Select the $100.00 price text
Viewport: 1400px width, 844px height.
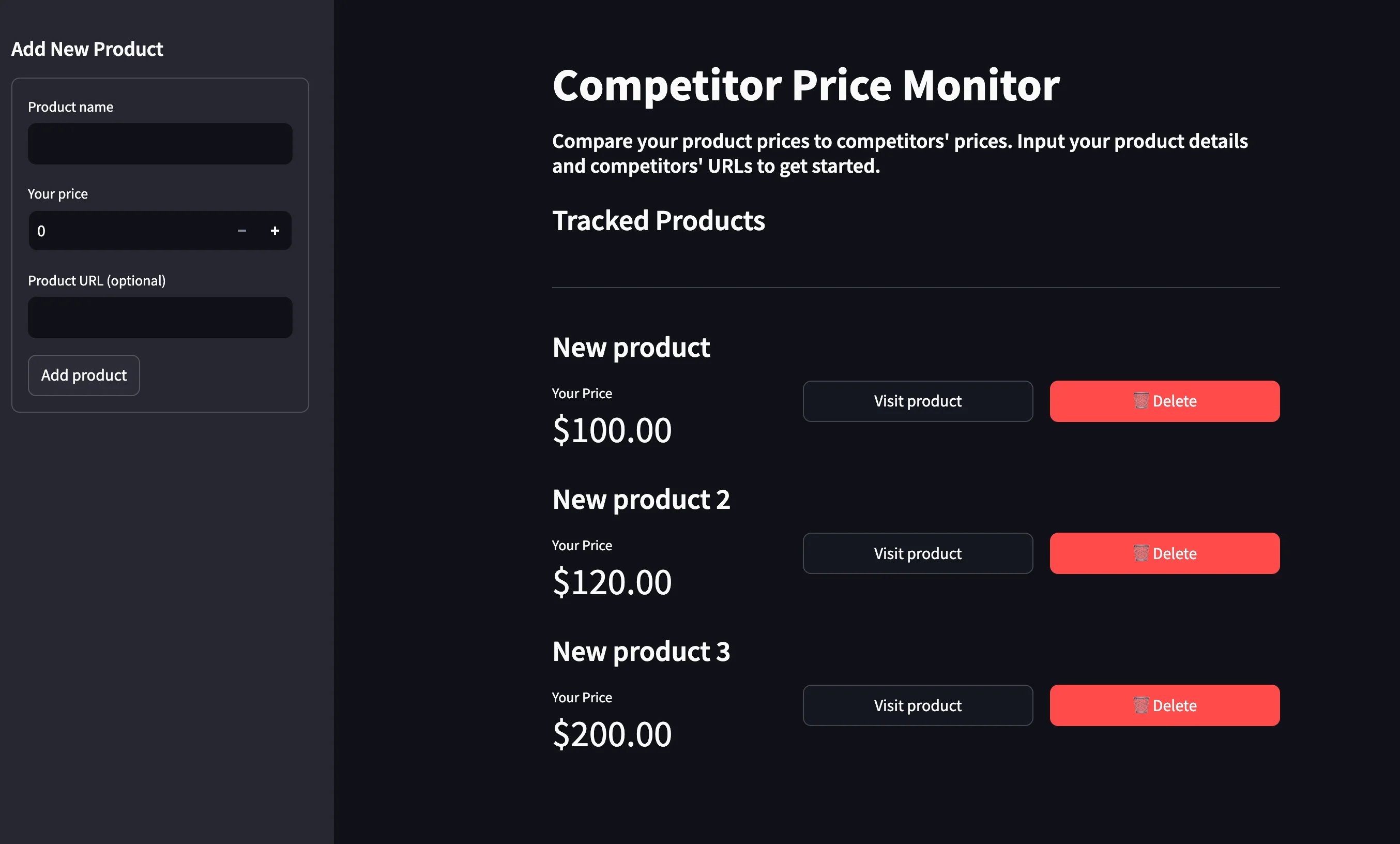(612, 430)
